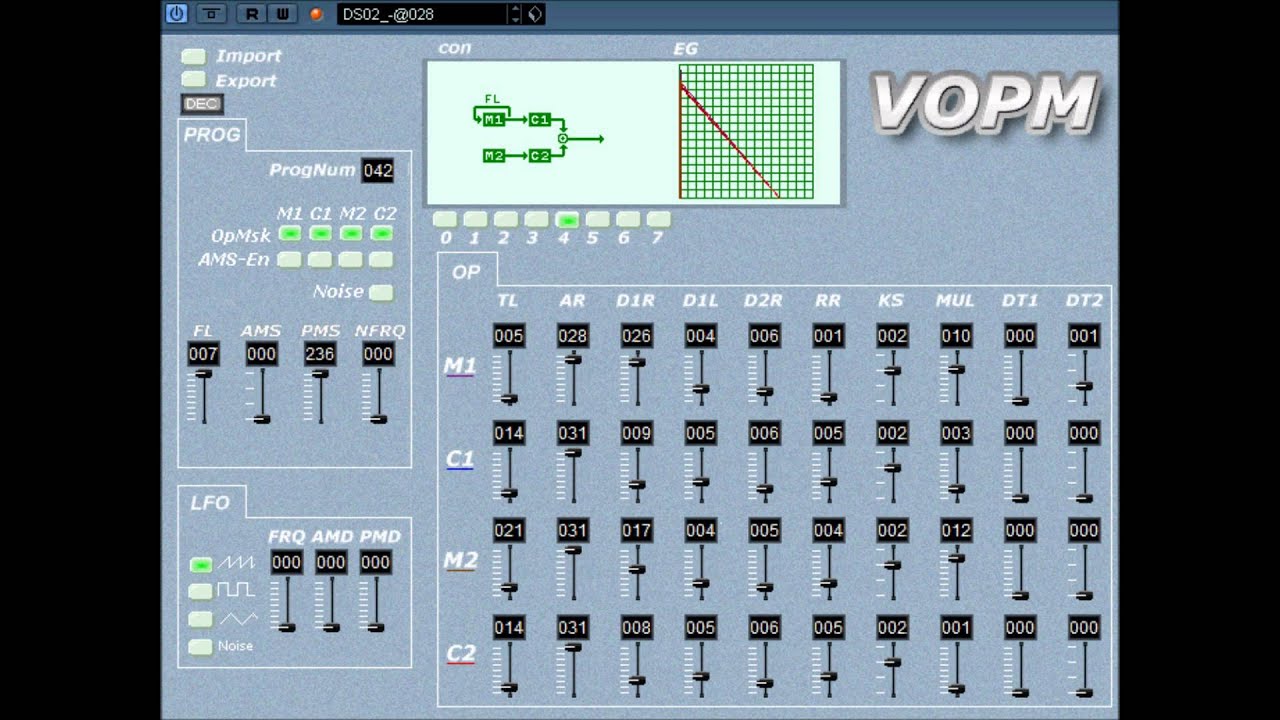
Task: Select connection algorithm 1
Action: pyautogui.click(x=475, y=219)
